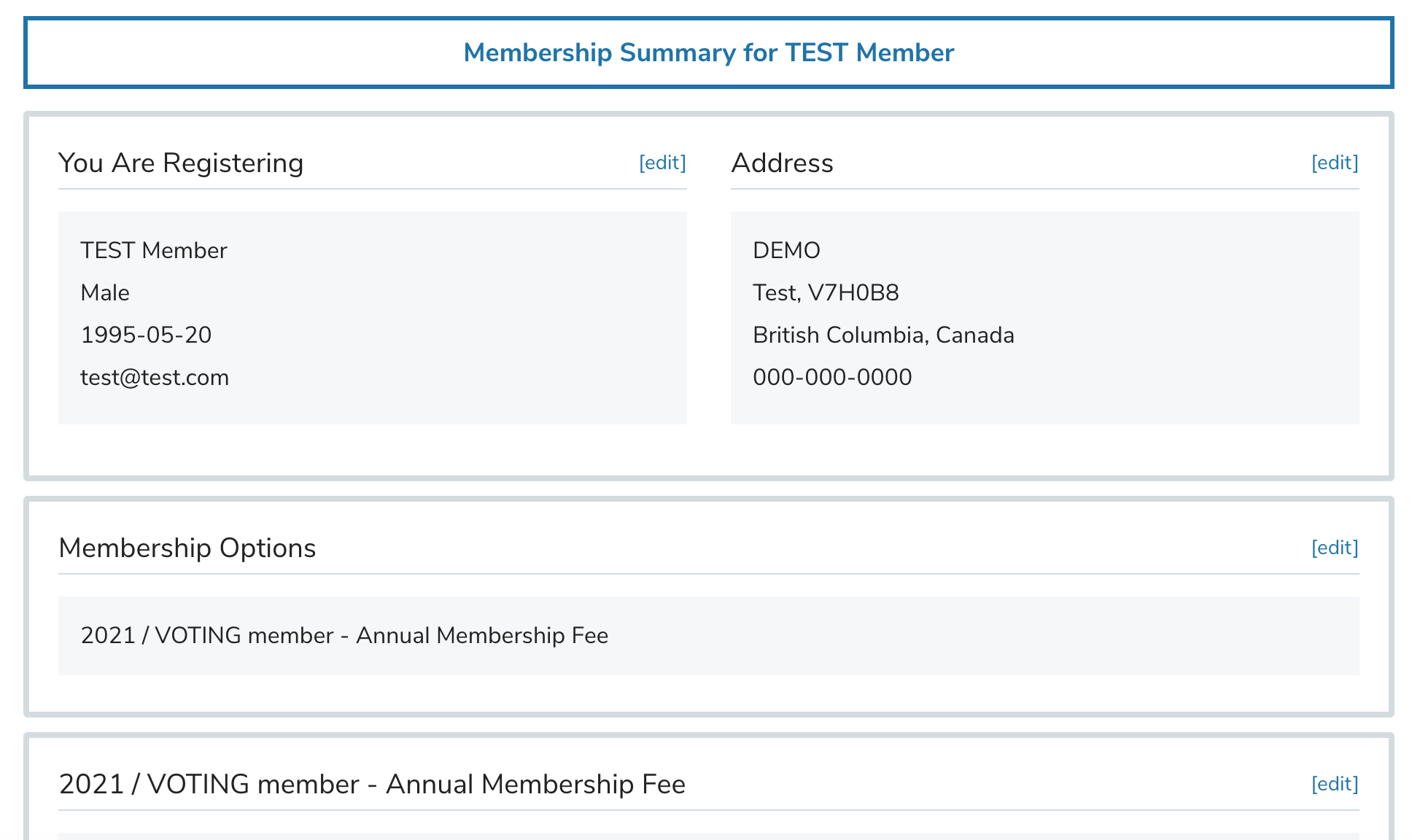Click the birth date 1995-05-20

146,335
